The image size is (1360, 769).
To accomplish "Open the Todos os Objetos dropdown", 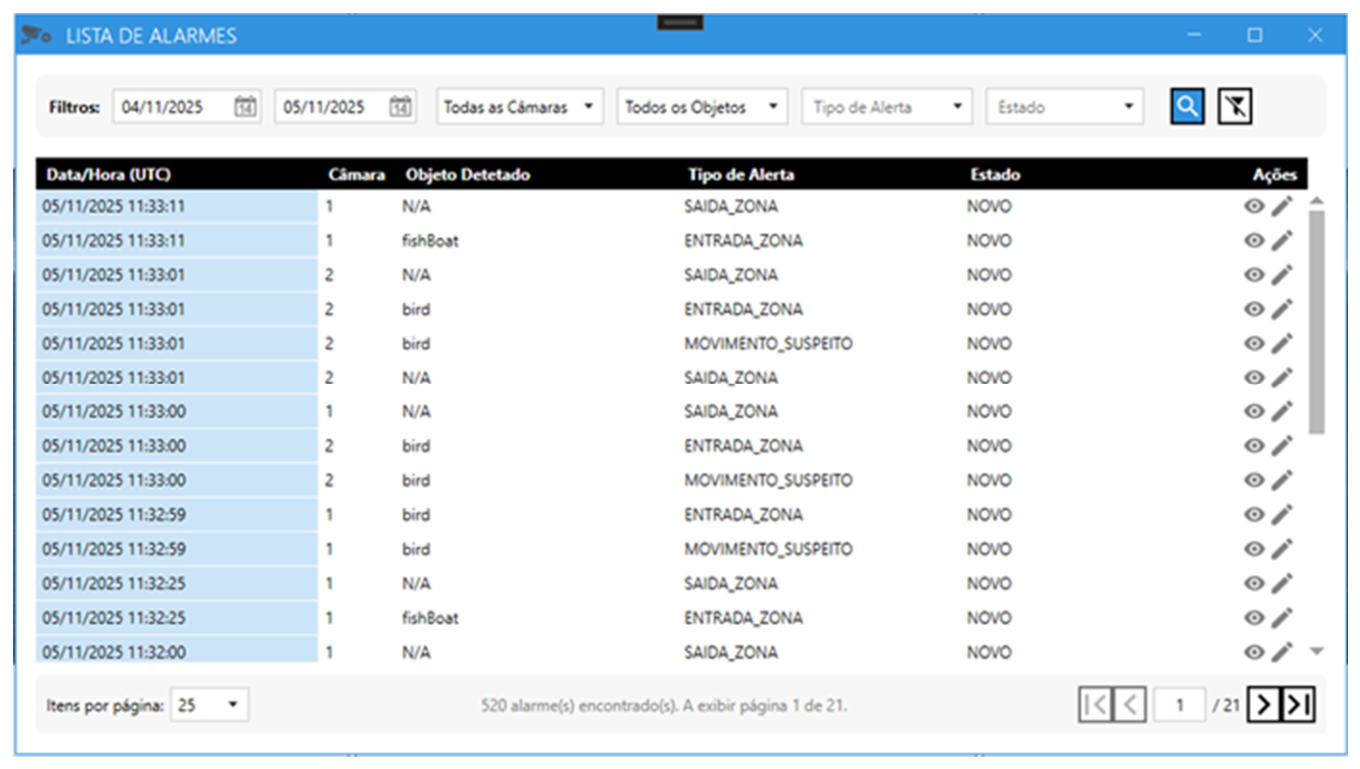I will click(703, 106).
